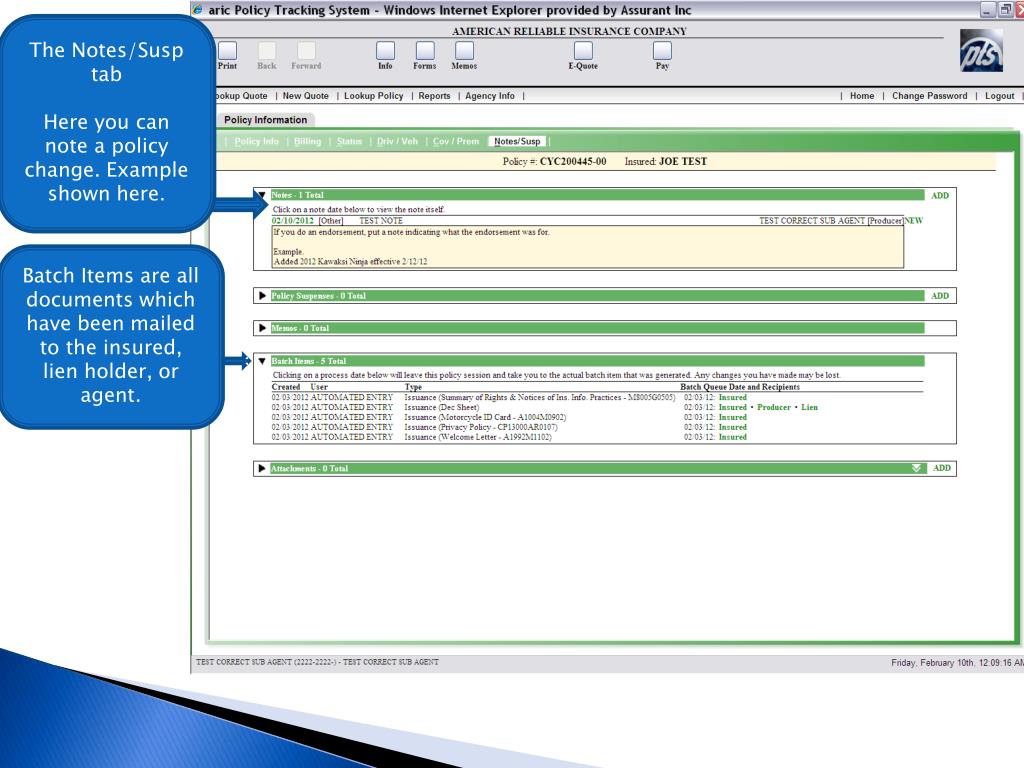
Task: Click the Producer recipient link
Action: tap(774, 408)
